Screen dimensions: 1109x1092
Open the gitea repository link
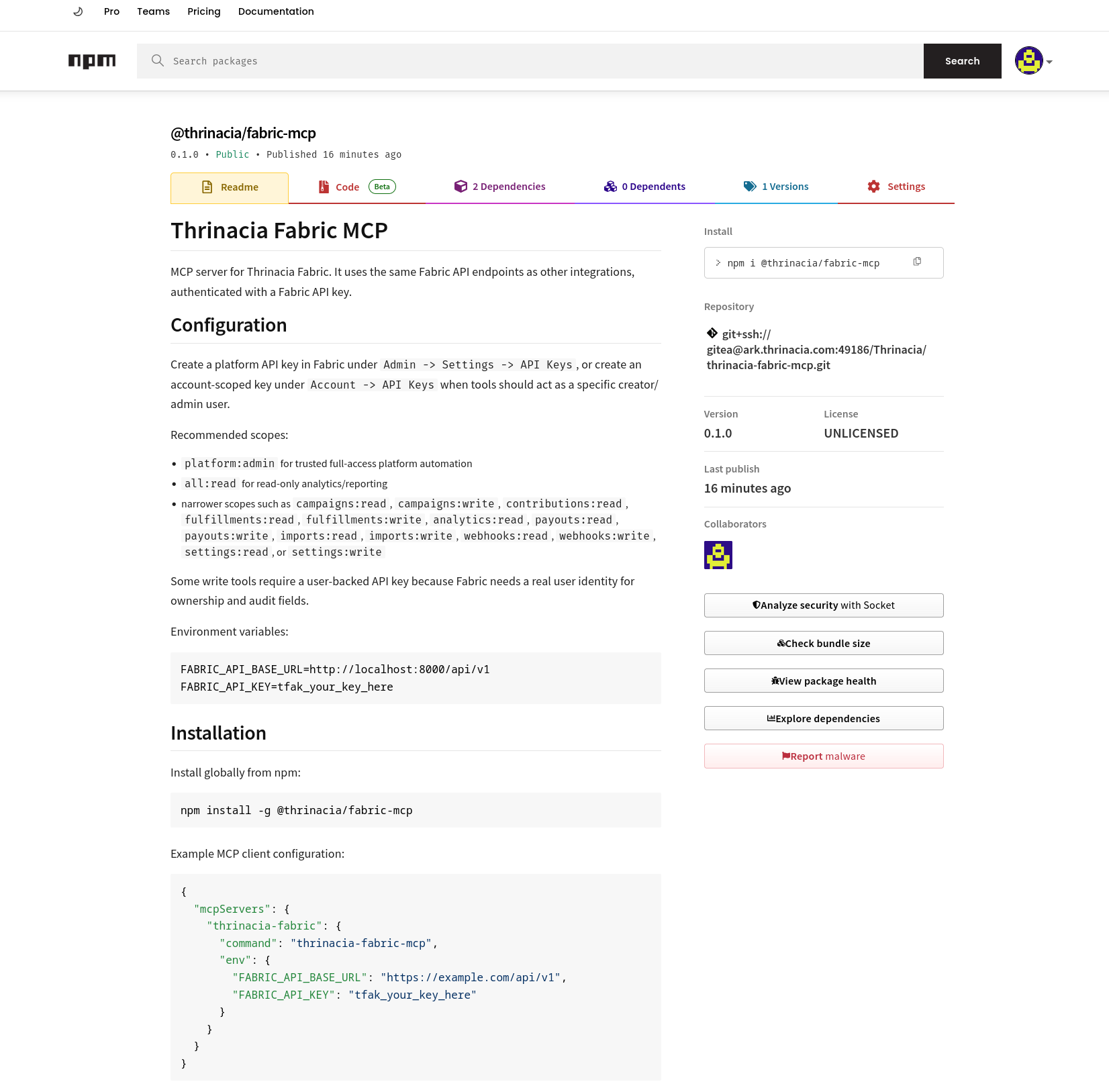pos(817,350)
